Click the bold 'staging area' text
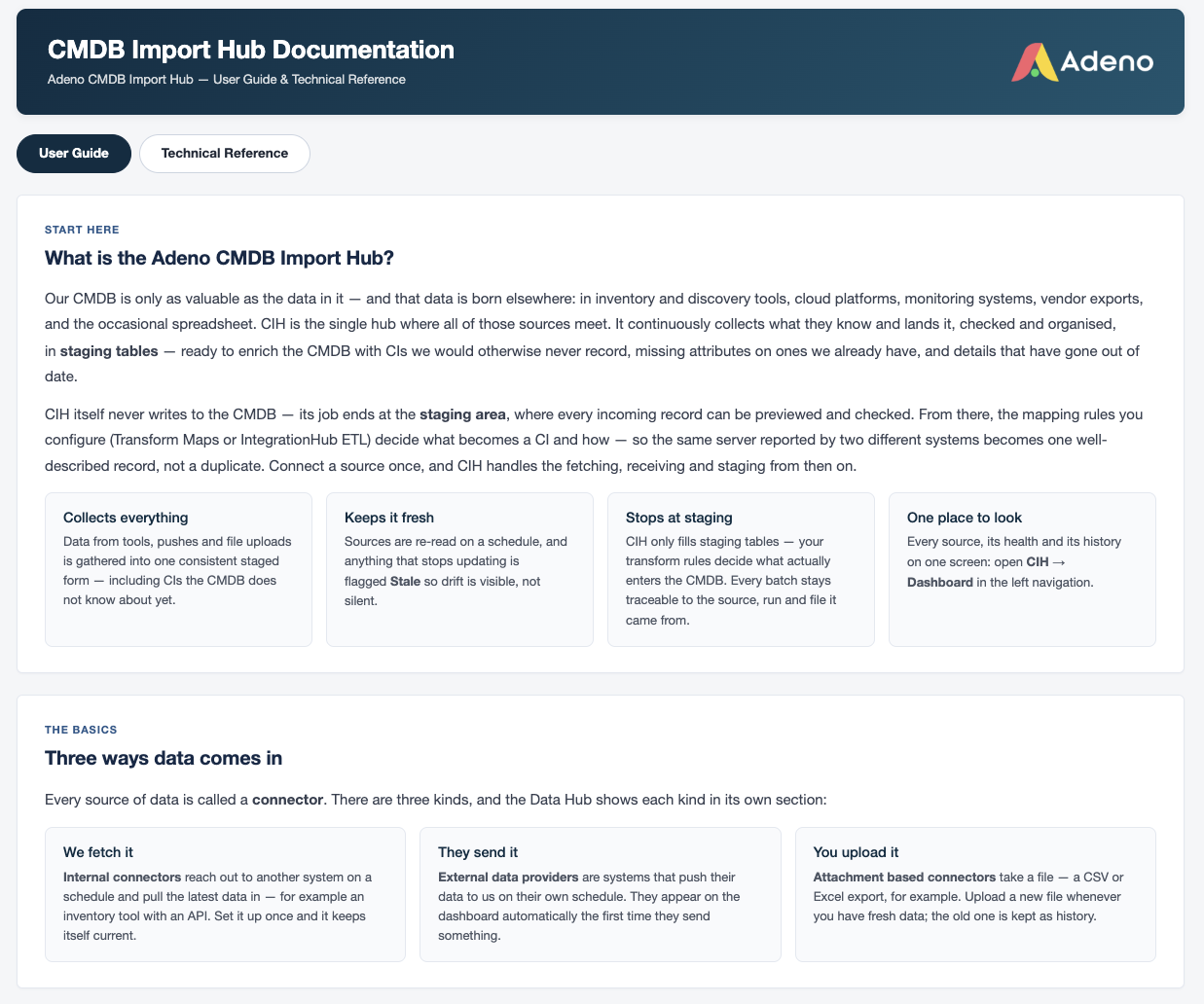The image size is (1204, 1004). pos(462,414)
